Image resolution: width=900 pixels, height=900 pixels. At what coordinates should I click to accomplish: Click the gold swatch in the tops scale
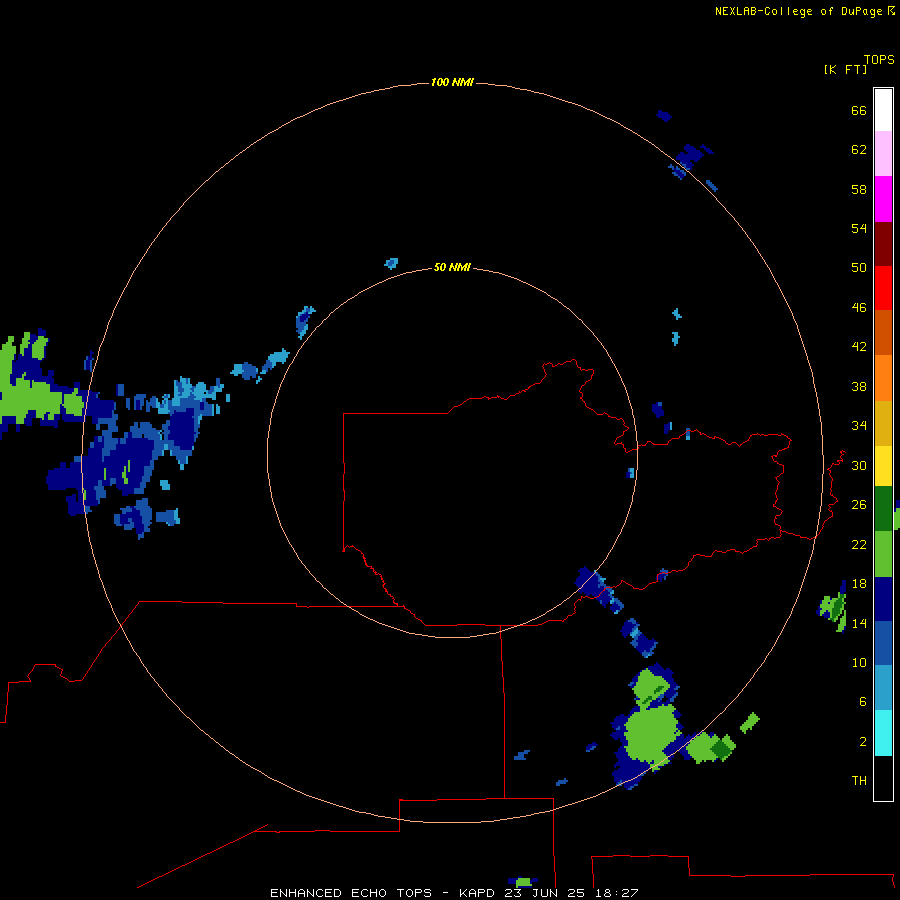click(x=883, y=423)
